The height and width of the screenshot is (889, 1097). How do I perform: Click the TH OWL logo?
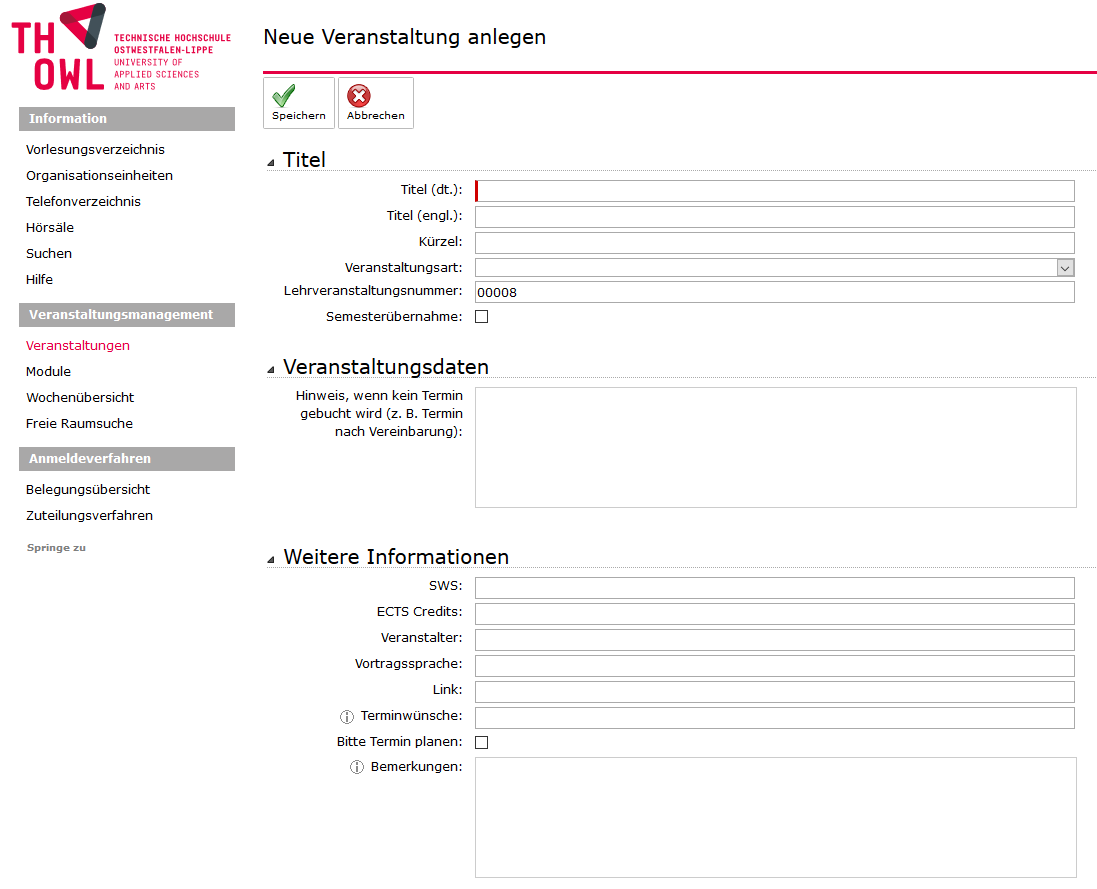point(120,48)
